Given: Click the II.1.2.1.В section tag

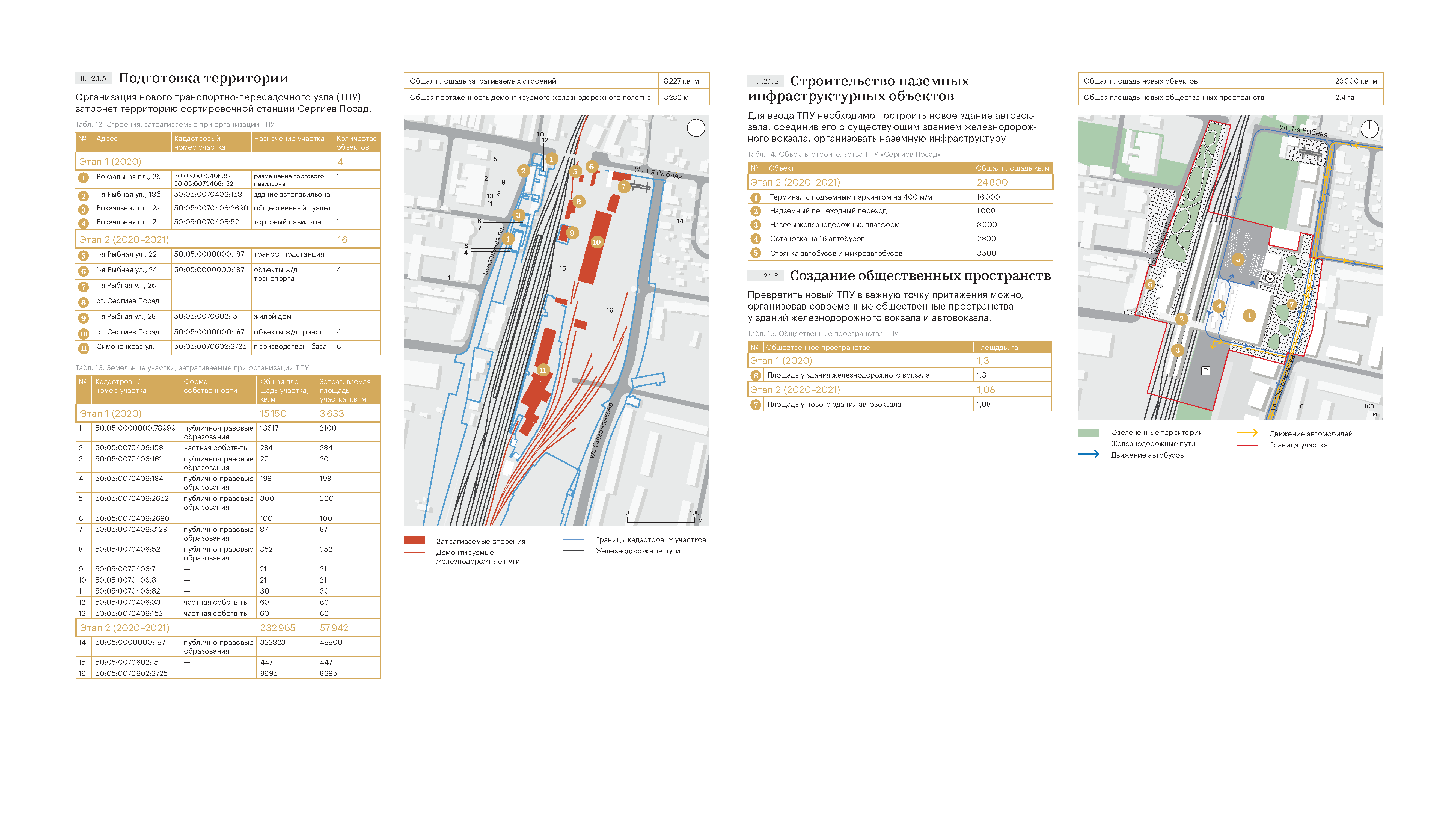Looking at the screenshot, I should coord(765,276).
